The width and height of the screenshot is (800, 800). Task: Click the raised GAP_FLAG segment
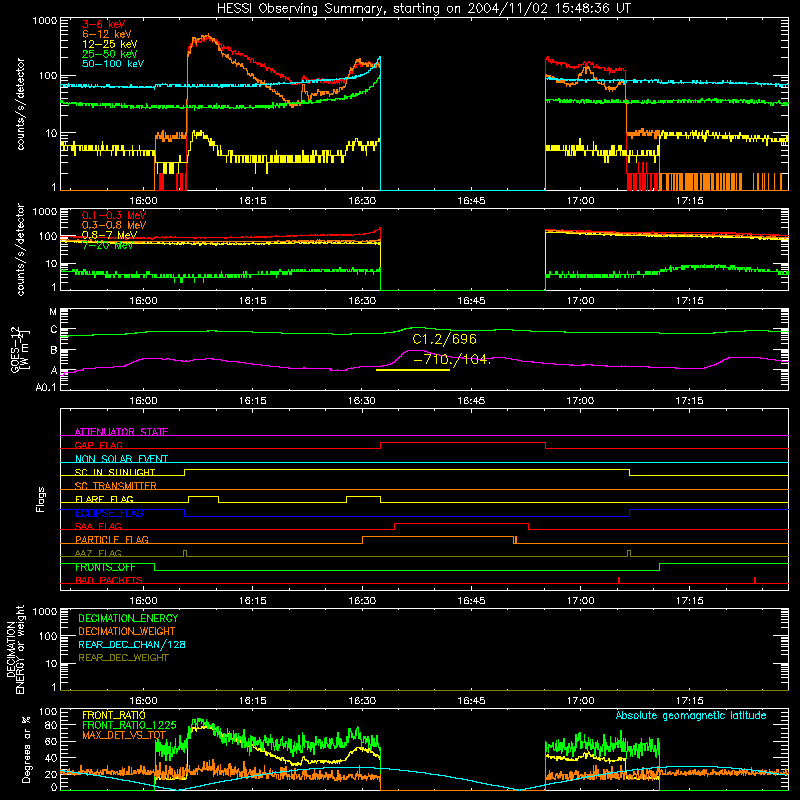click(463, 443)
